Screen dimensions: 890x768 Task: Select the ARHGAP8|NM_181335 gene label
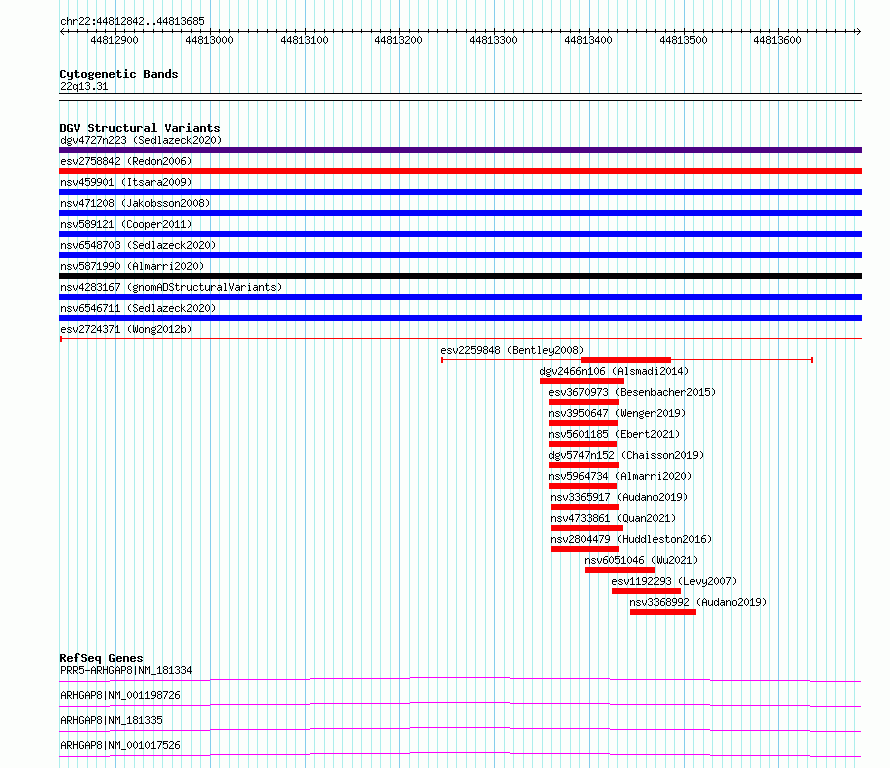(111, 720)
